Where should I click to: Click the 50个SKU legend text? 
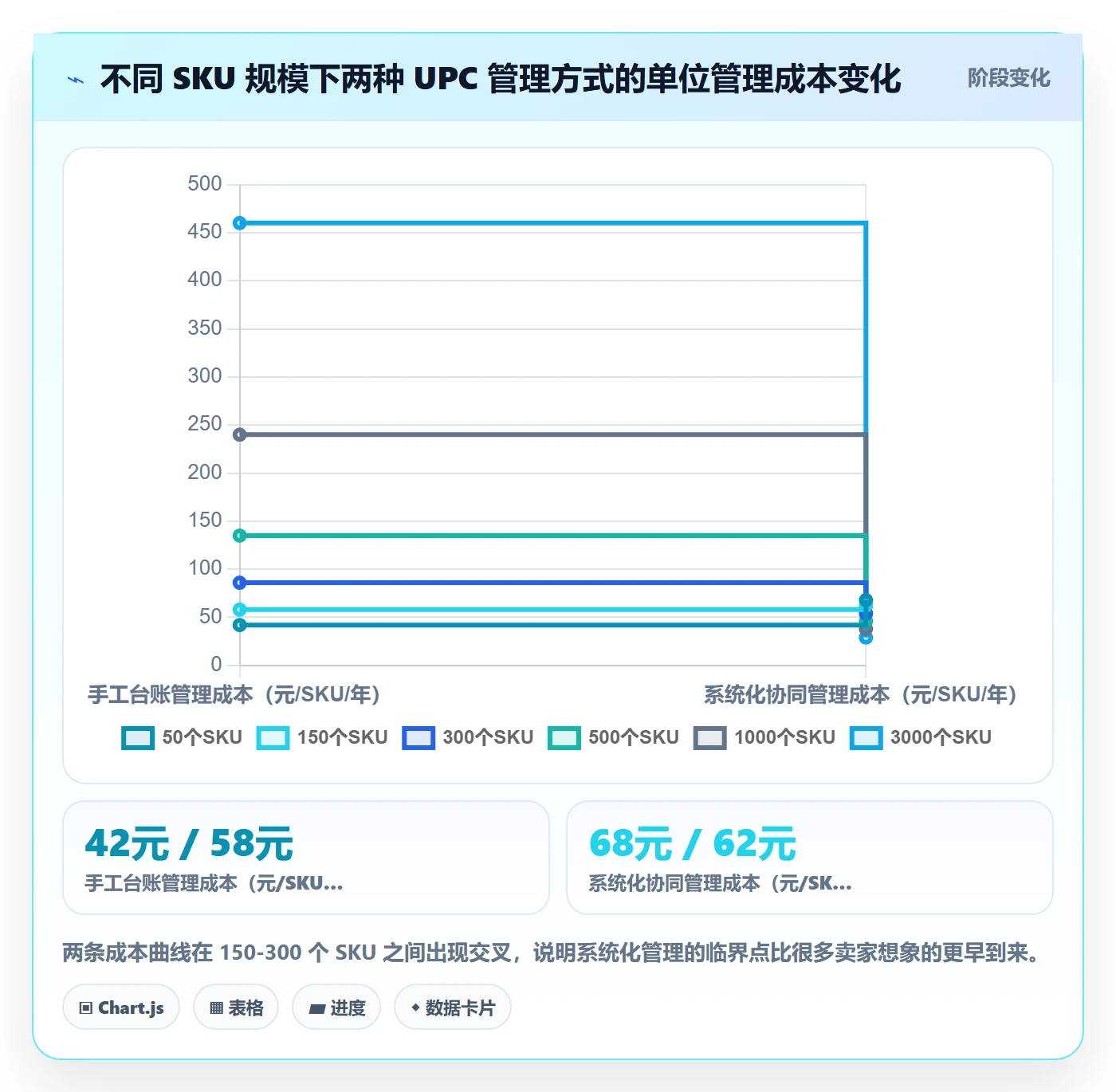(x=202, y=737)
